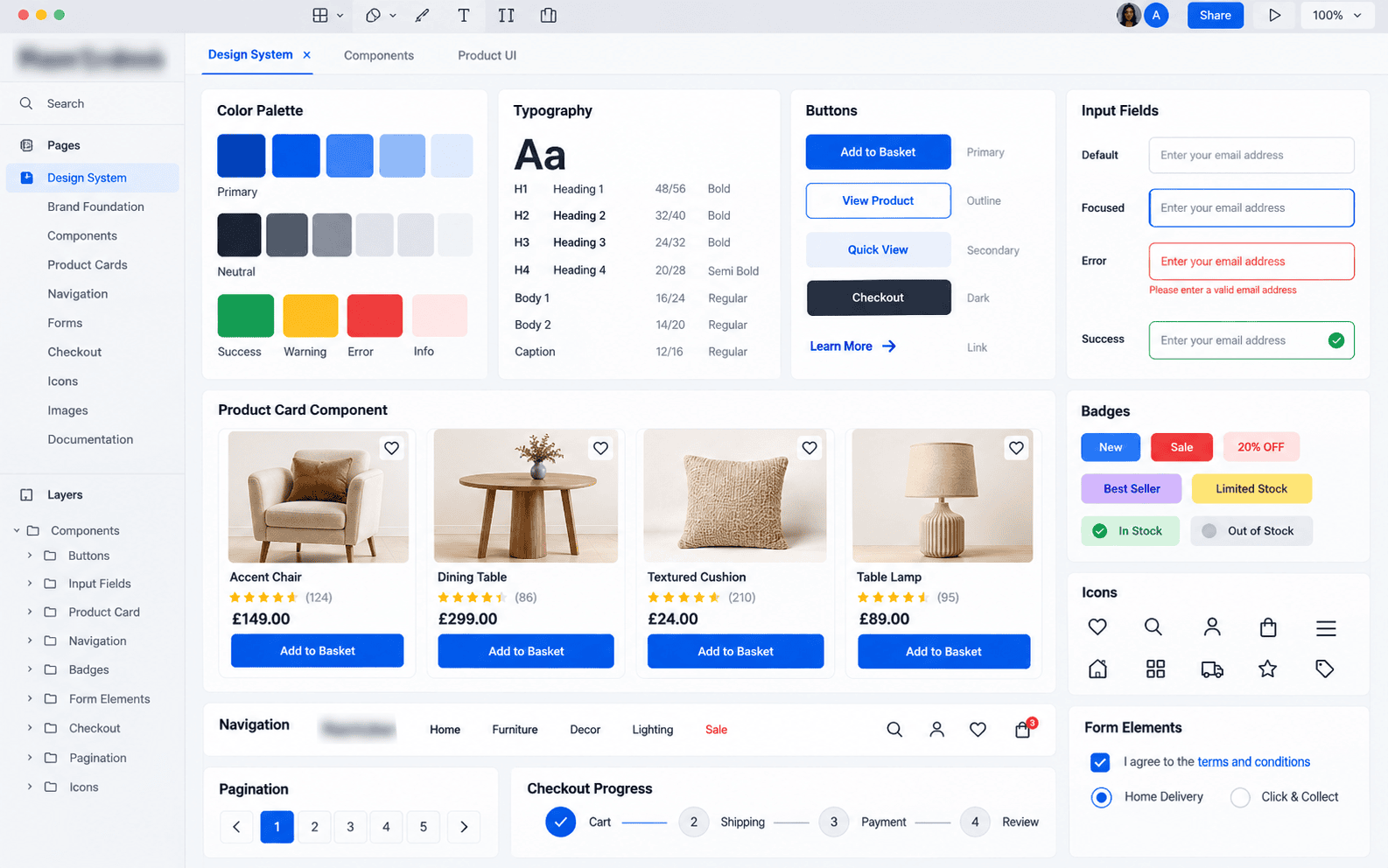The width and height of the screenshot is (1388, 868).
Task: Select the Pen tool in top toolbar
Action: (422, 15)
